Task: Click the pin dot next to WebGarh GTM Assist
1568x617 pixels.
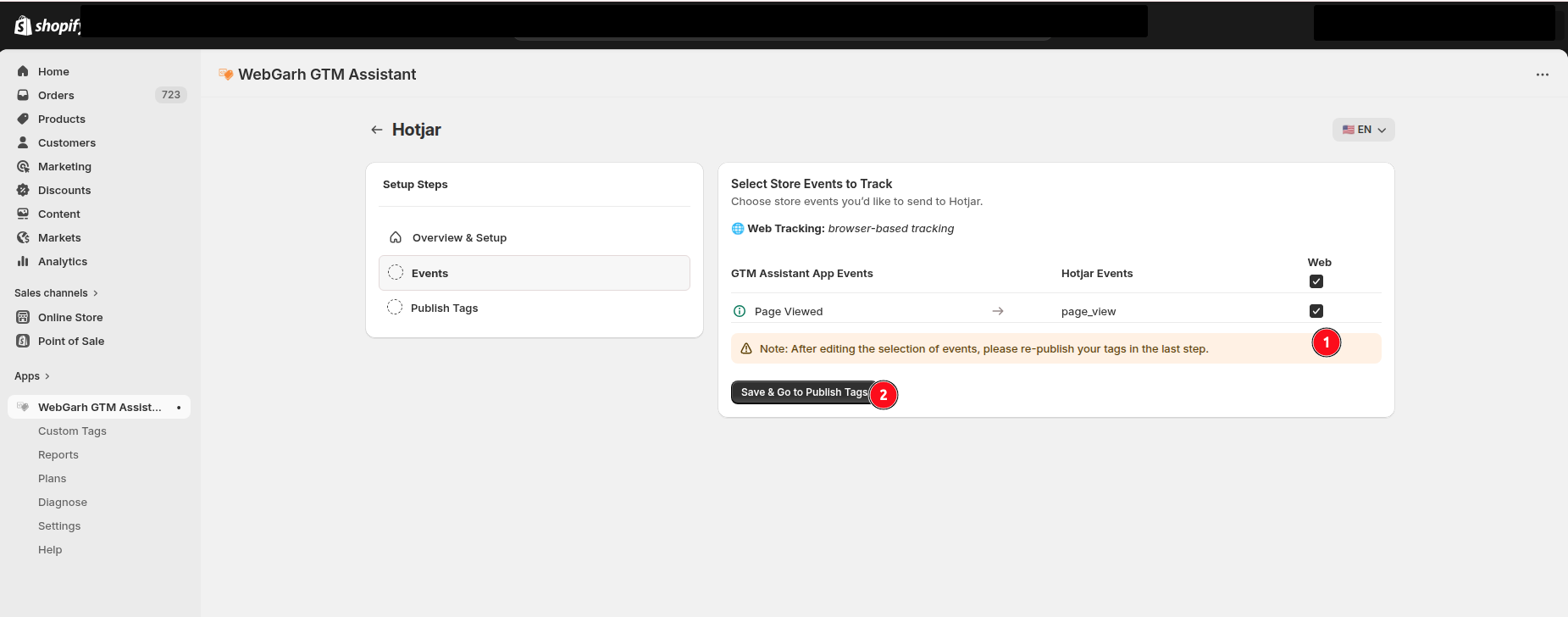Action: [x=179, y=408]
